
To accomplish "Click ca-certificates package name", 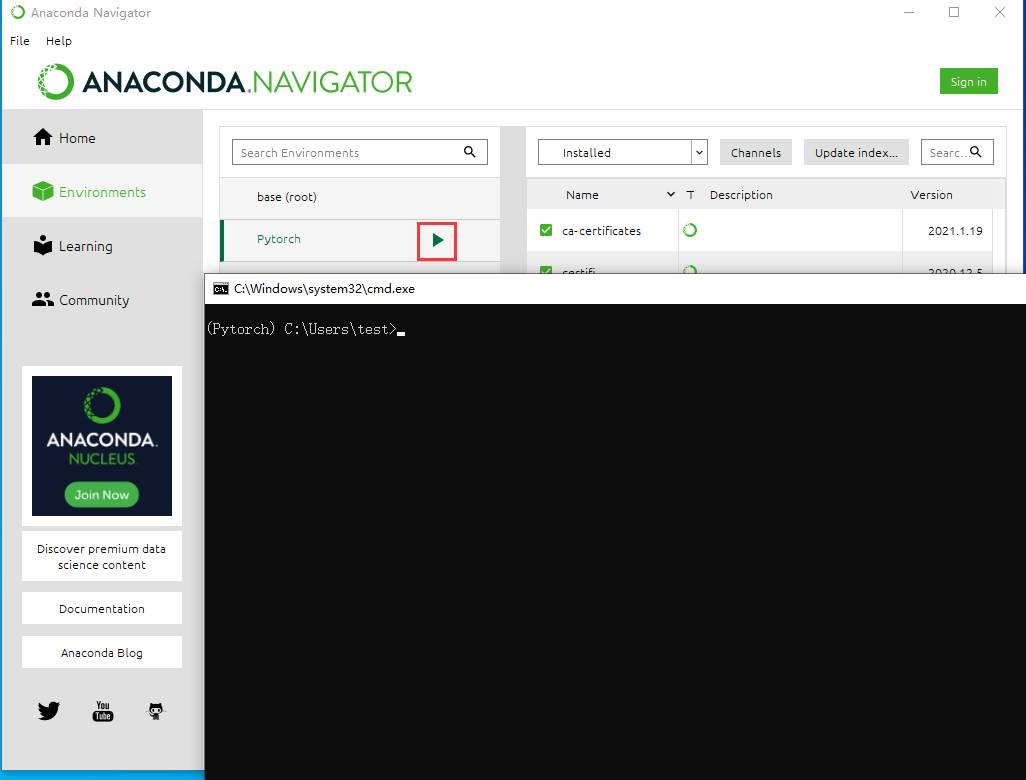I will click(x=601, y=231).
